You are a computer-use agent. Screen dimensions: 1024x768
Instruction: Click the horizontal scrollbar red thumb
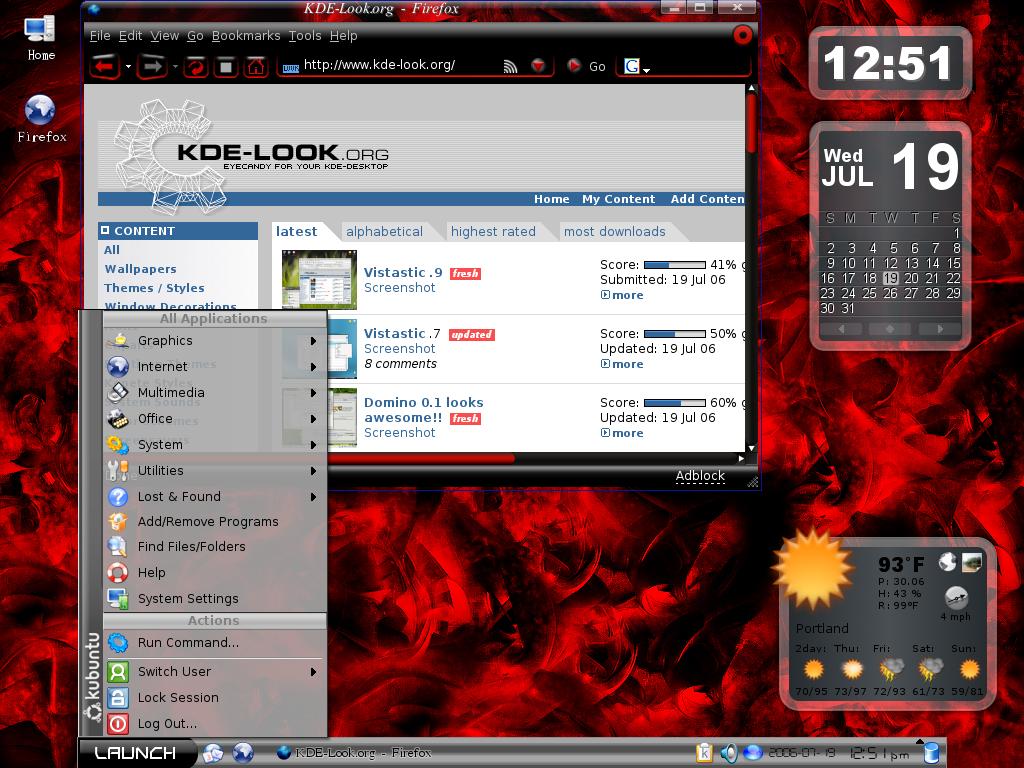(421, 458)
